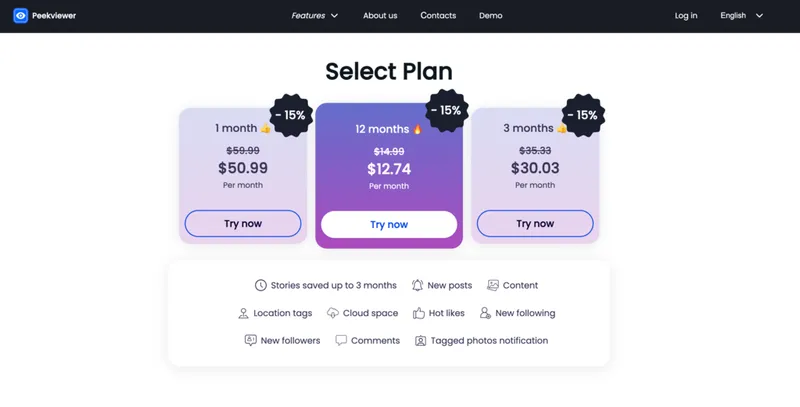Click the Comments speech bubble icon

coord(341,341)
